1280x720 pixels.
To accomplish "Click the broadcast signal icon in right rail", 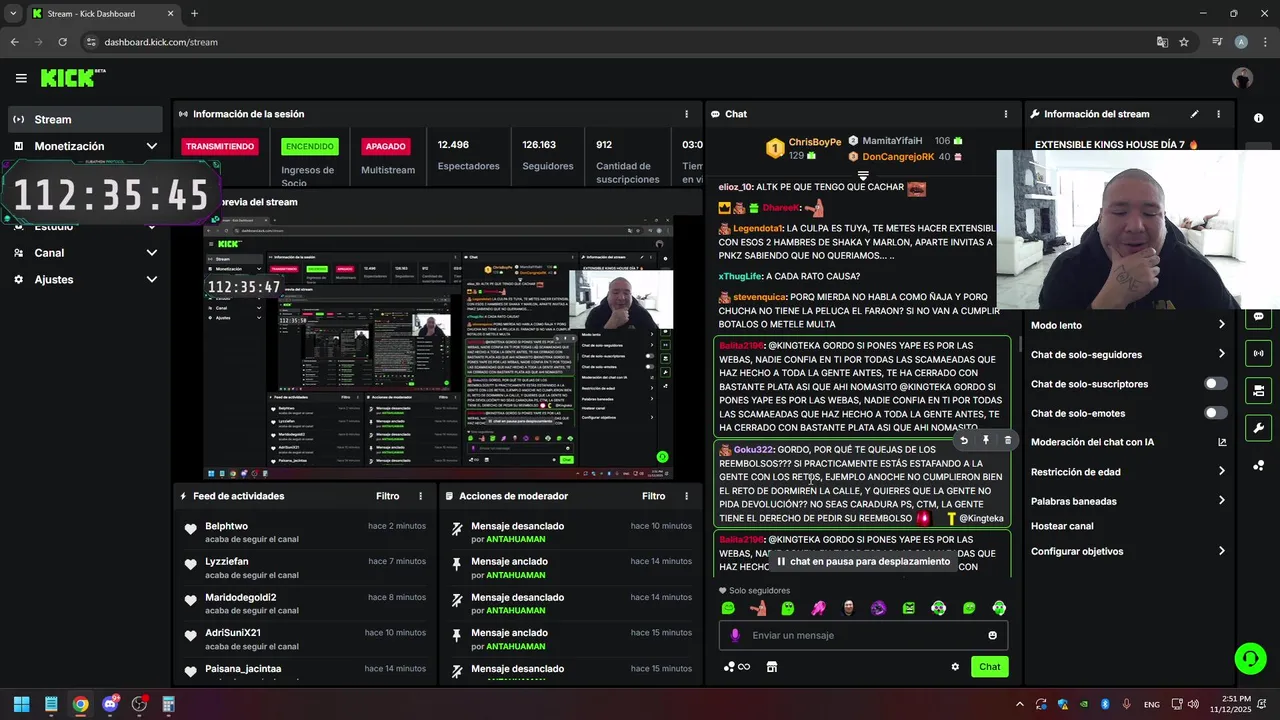I will click(1258, 353).
